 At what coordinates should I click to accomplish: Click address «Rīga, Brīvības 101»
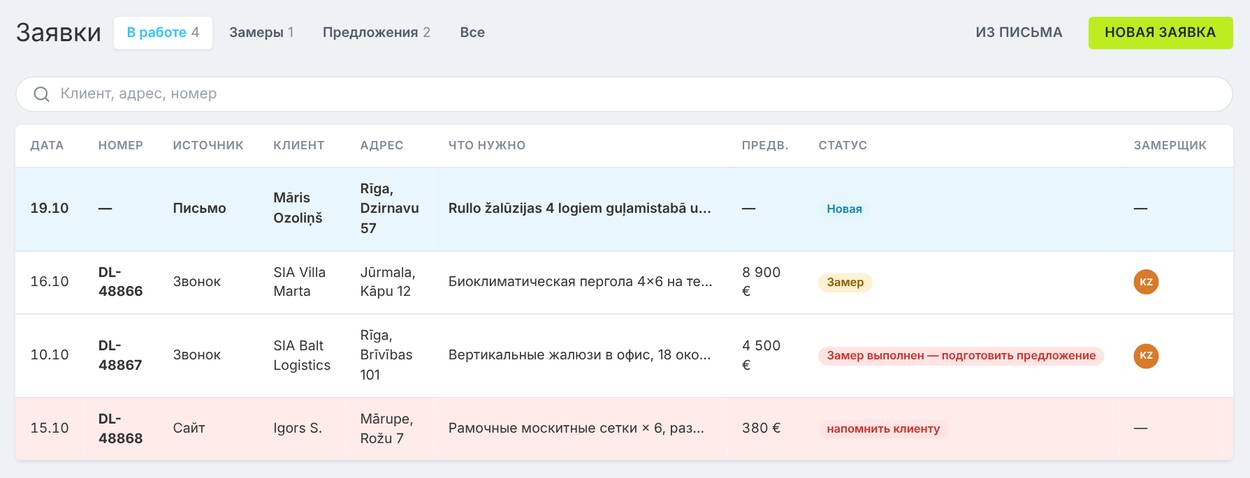387,355
